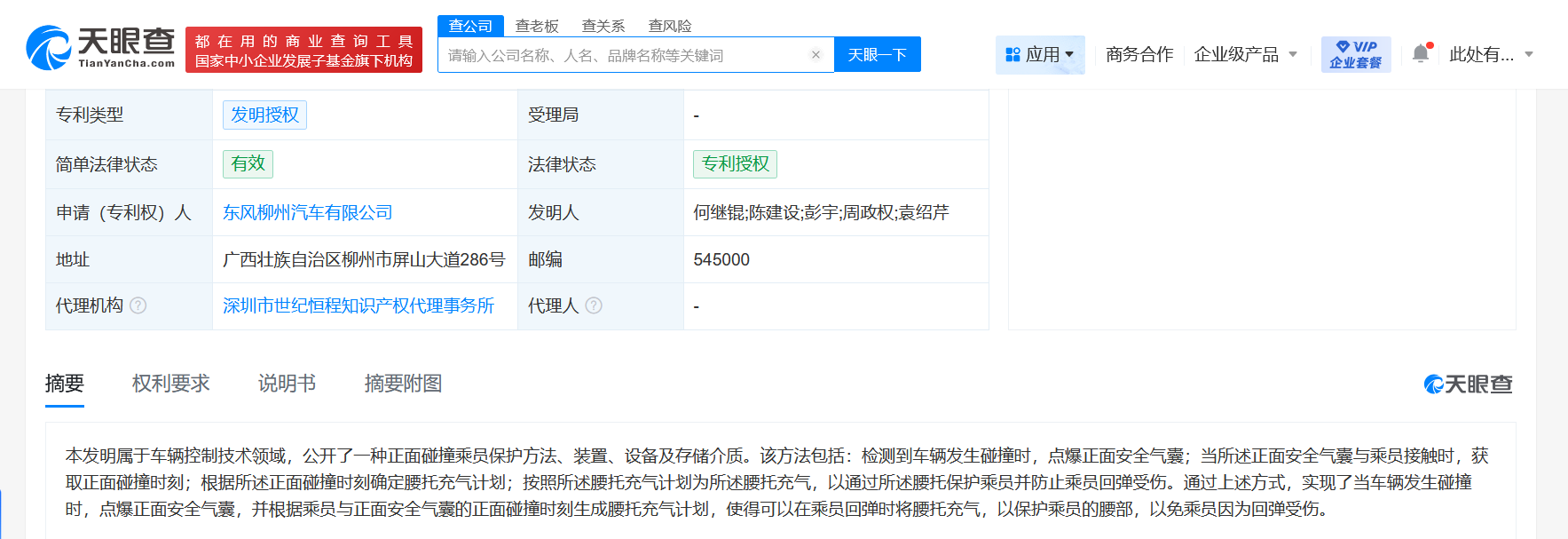This screenshot has height=539, width=1568.
Task: Open the notification bell
Action: [x=1421, y=53]
